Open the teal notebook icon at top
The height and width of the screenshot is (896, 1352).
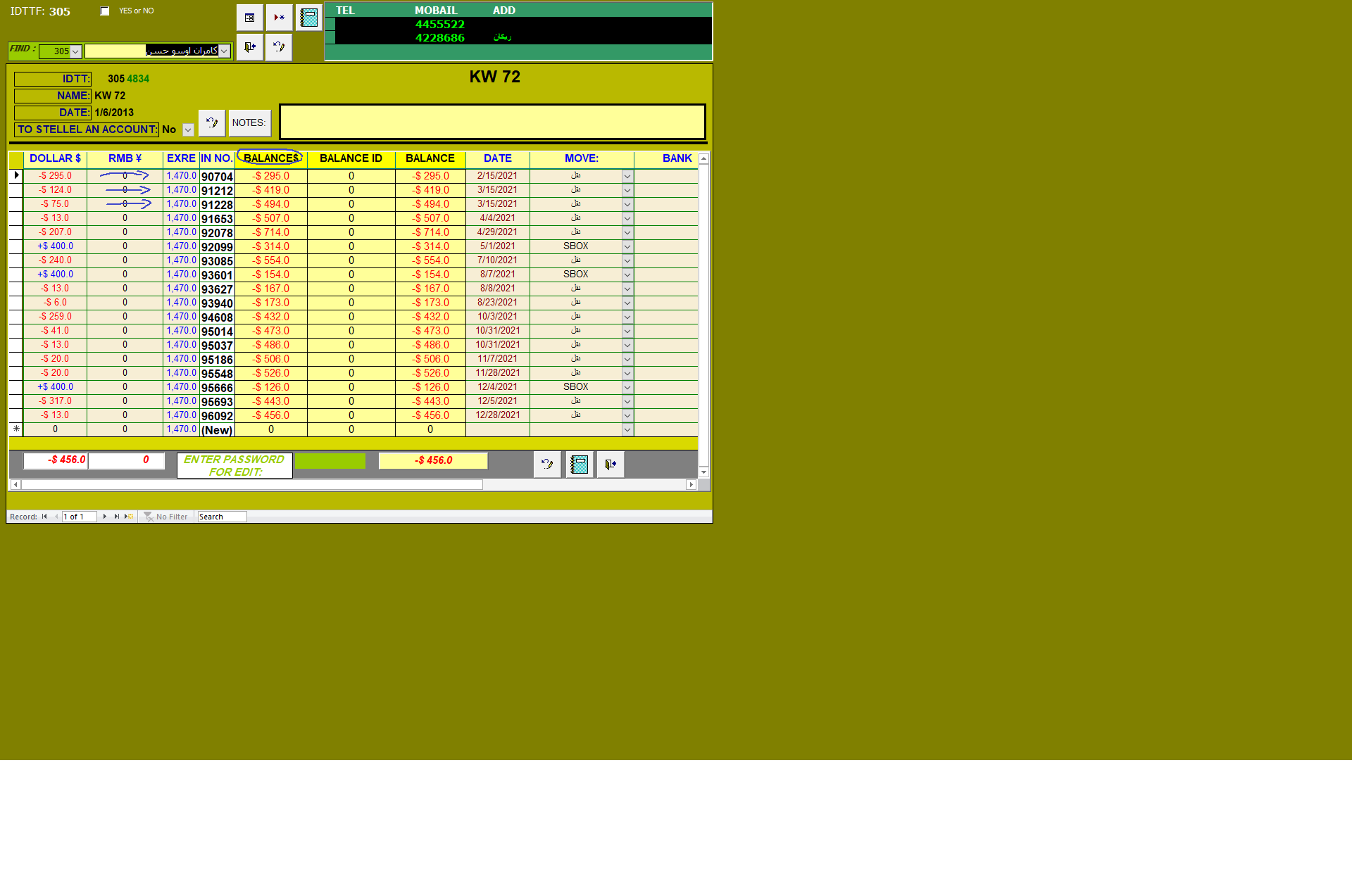coord(308,18)
